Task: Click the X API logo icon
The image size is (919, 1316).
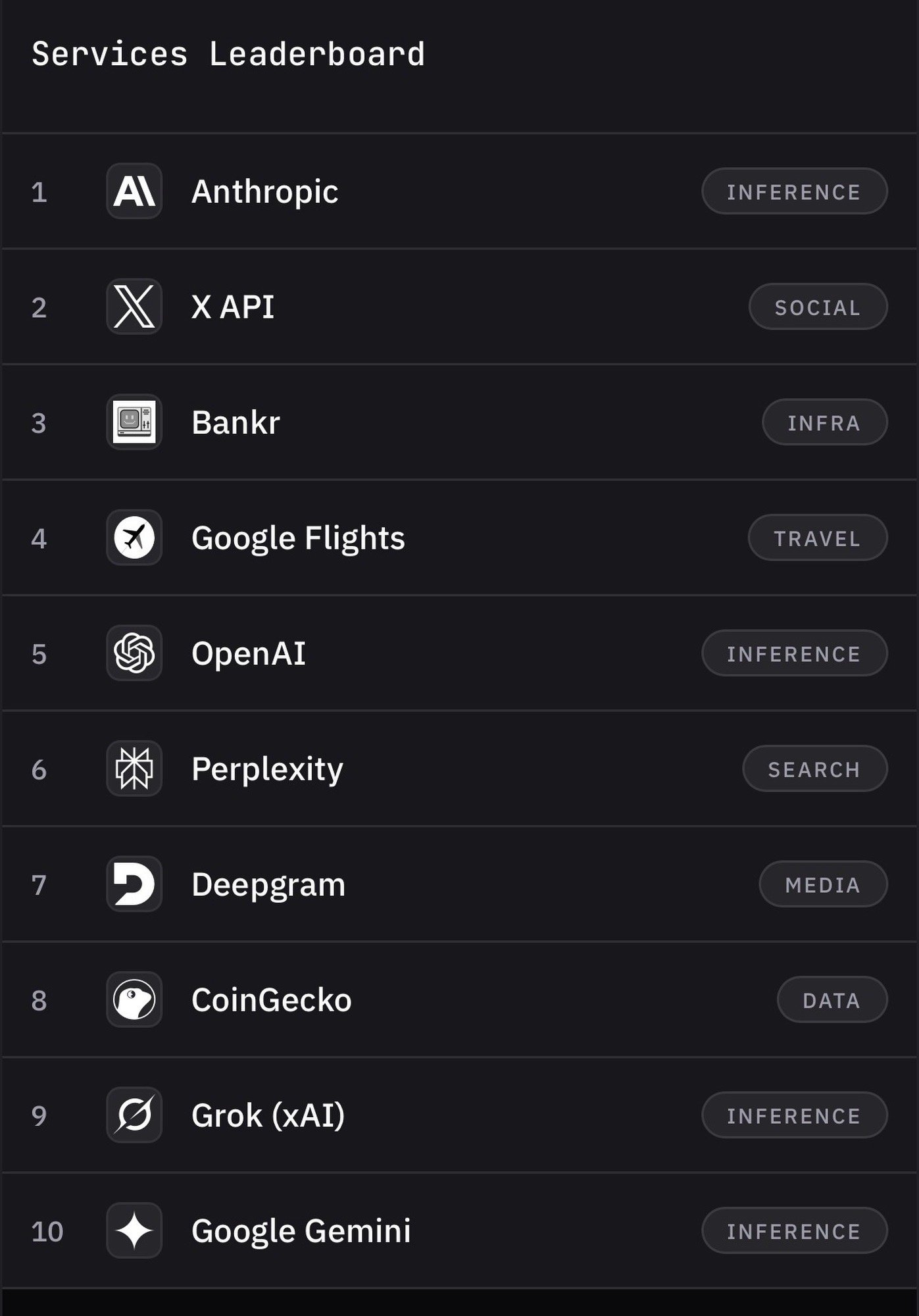Action: click(x=134, y=307)
